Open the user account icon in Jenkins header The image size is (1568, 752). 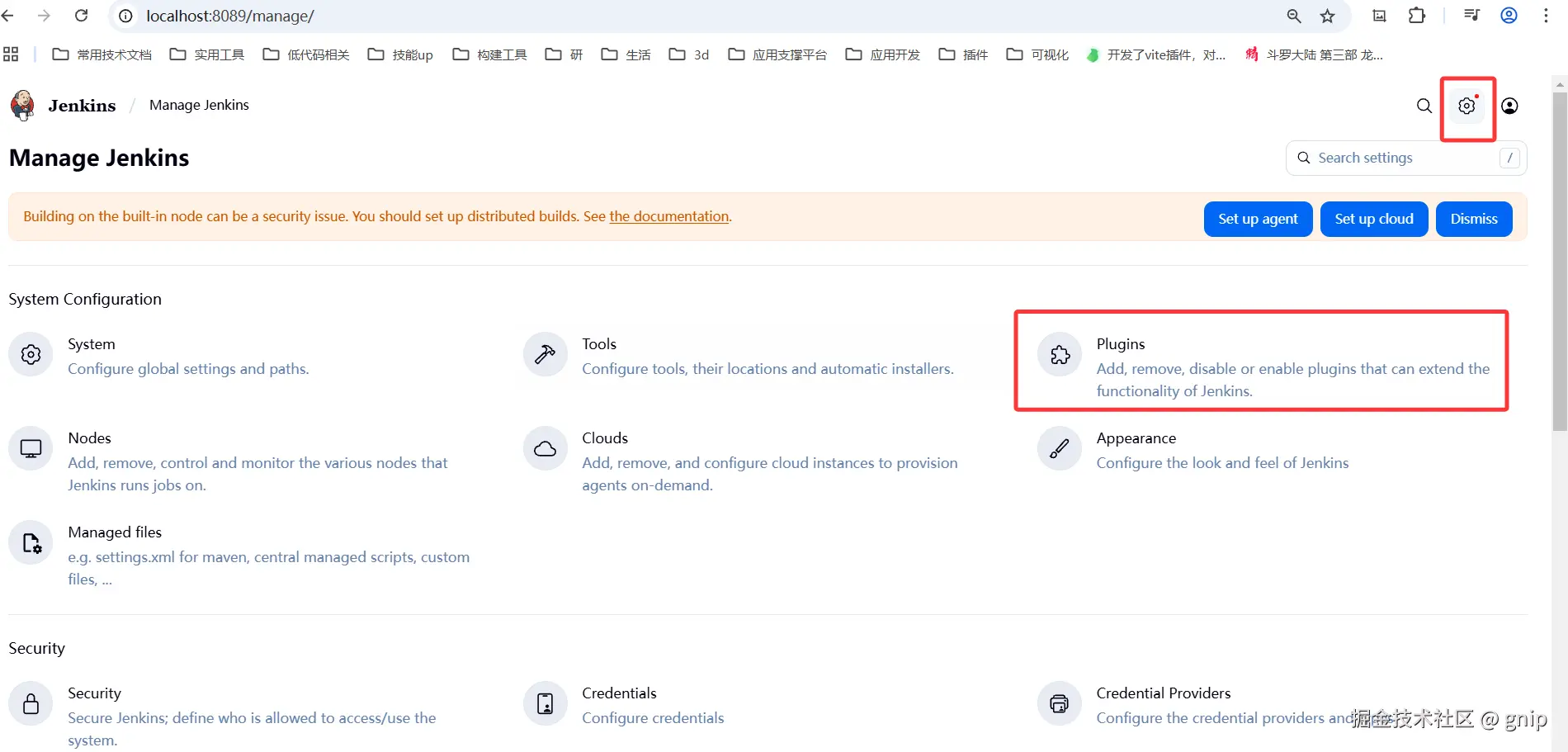point(1509,106)
